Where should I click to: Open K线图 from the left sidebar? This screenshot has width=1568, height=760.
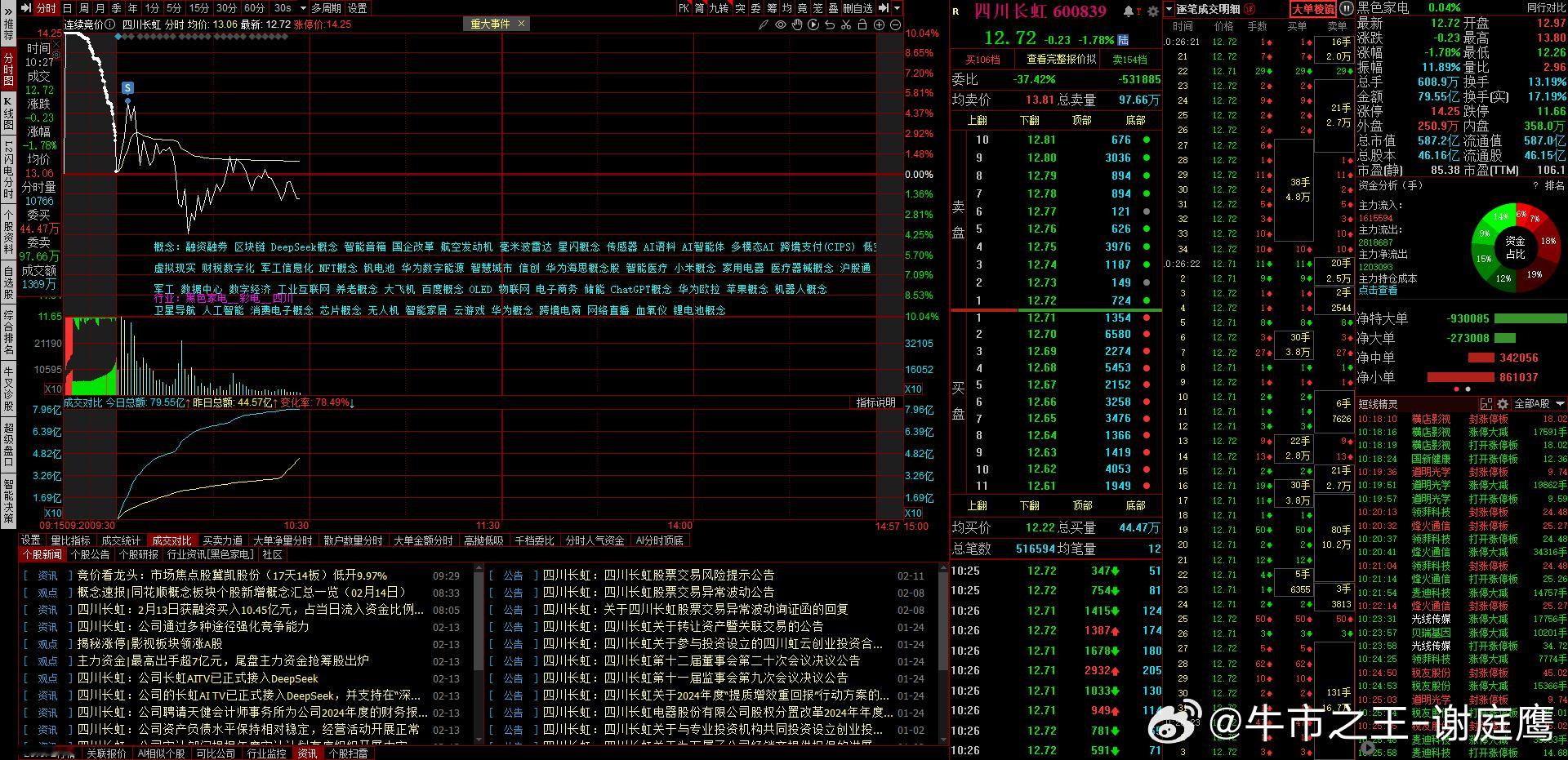(x=8, y=113)
